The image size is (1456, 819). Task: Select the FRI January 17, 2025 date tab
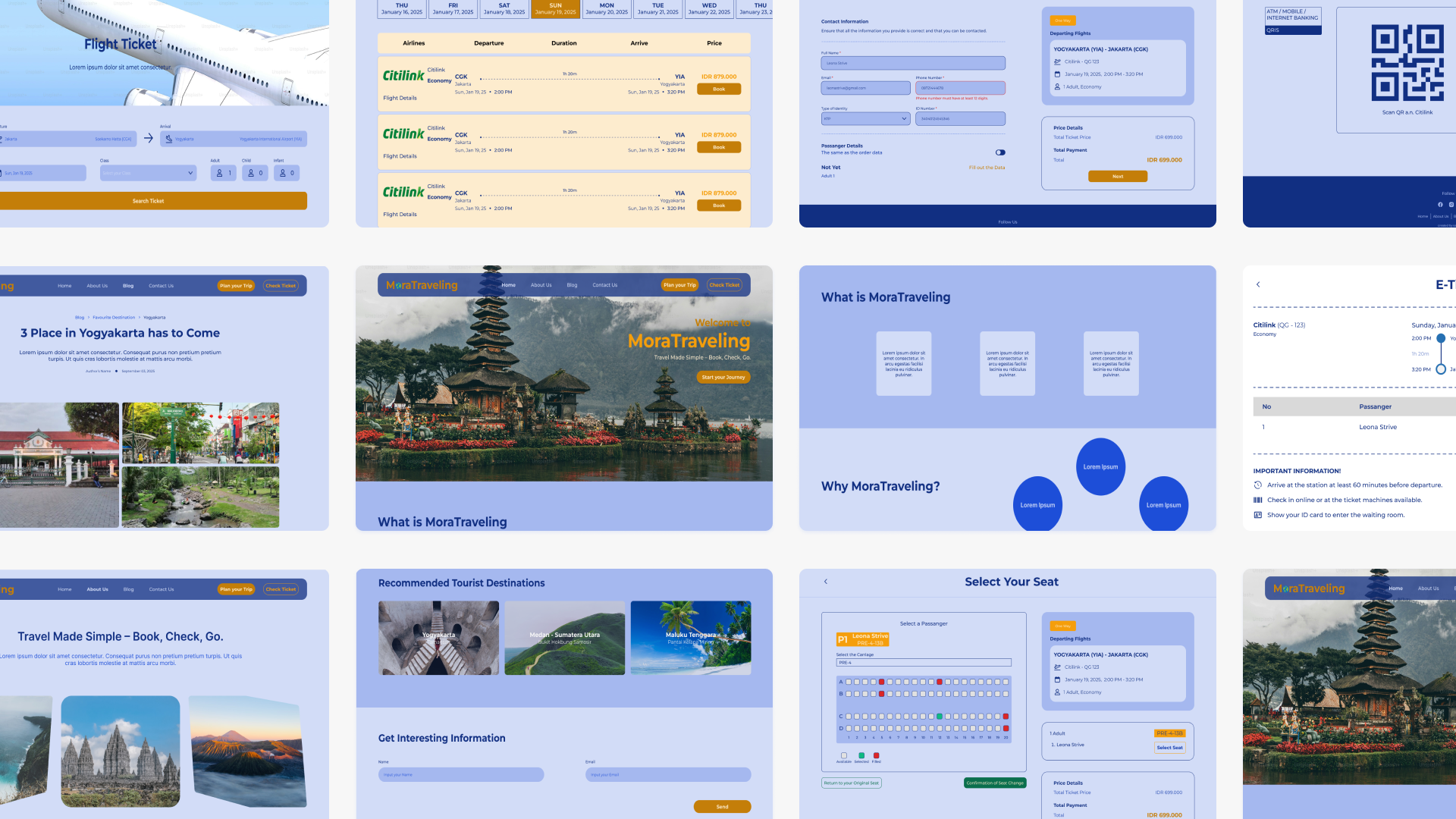[x=453, y=9]
